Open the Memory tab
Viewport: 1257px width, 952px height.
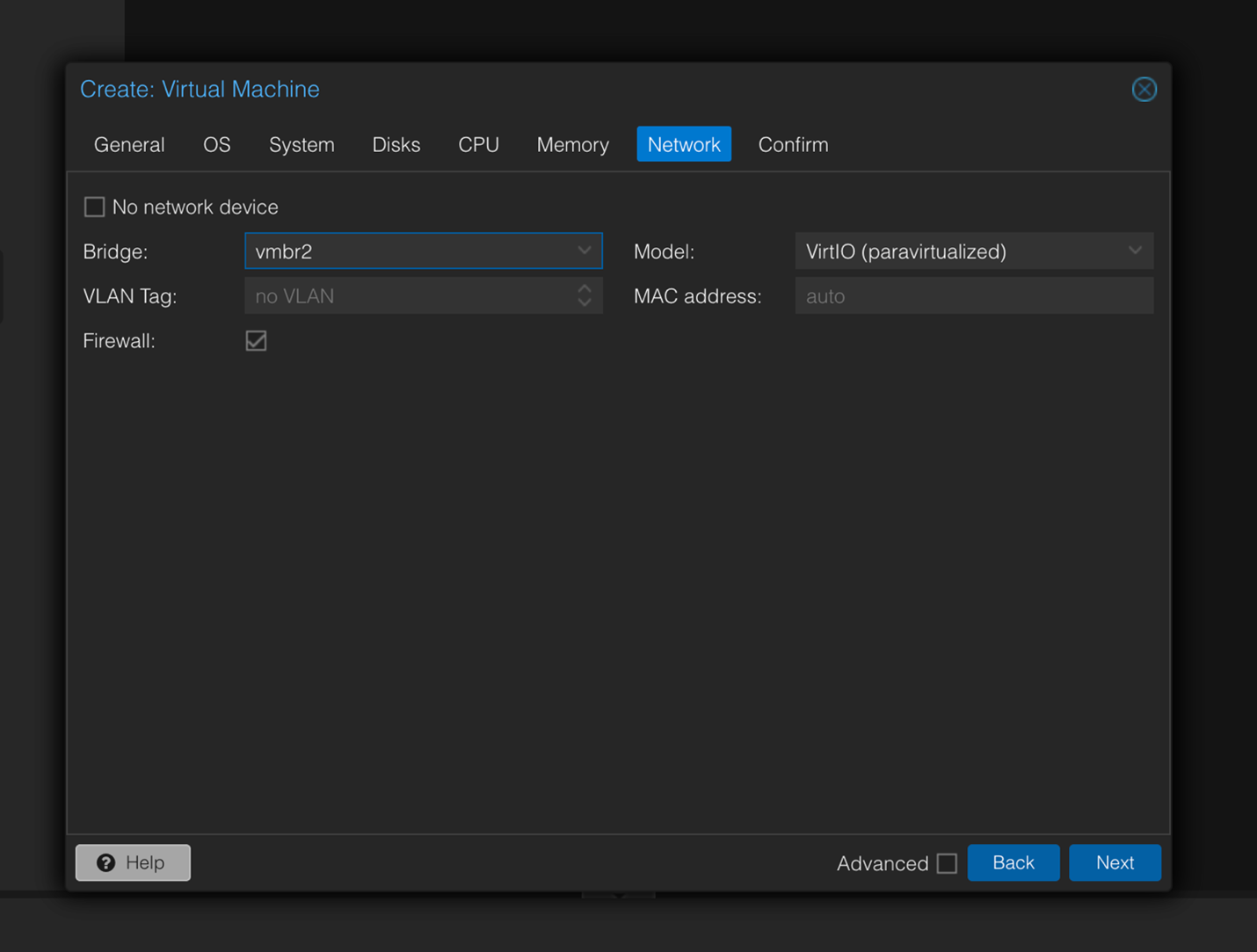[x=572, y=145]
